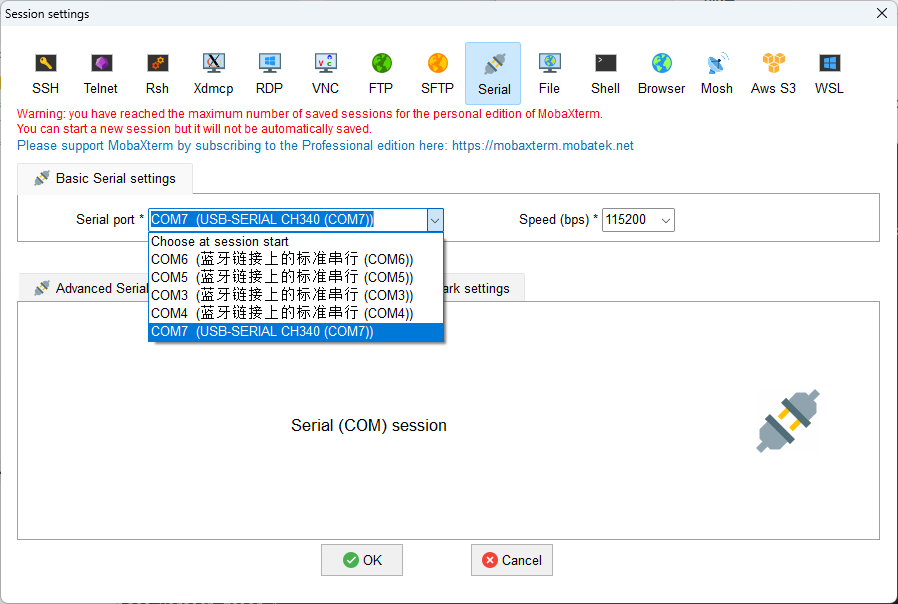Viewport: 898px width, 604px height.
Task: Pick COM7 USB-SERIAL CH340 in list
Action: click(296, 331)
